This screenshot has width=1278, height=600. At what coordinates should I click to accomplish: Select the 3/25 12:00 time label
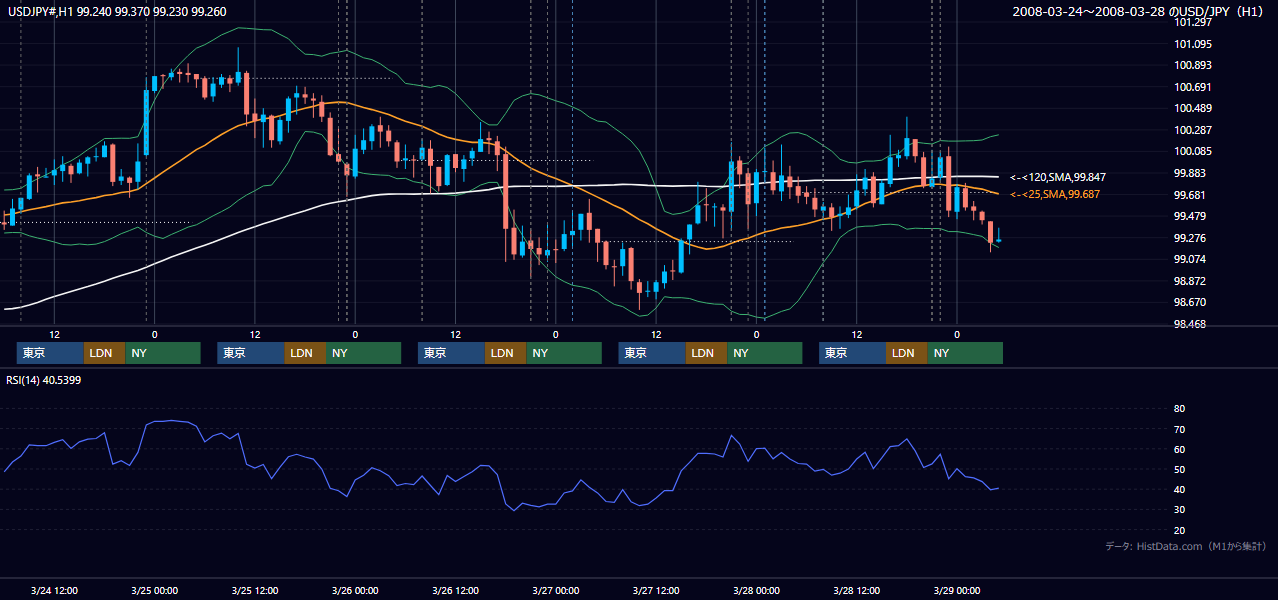click(x=254, y=590)
